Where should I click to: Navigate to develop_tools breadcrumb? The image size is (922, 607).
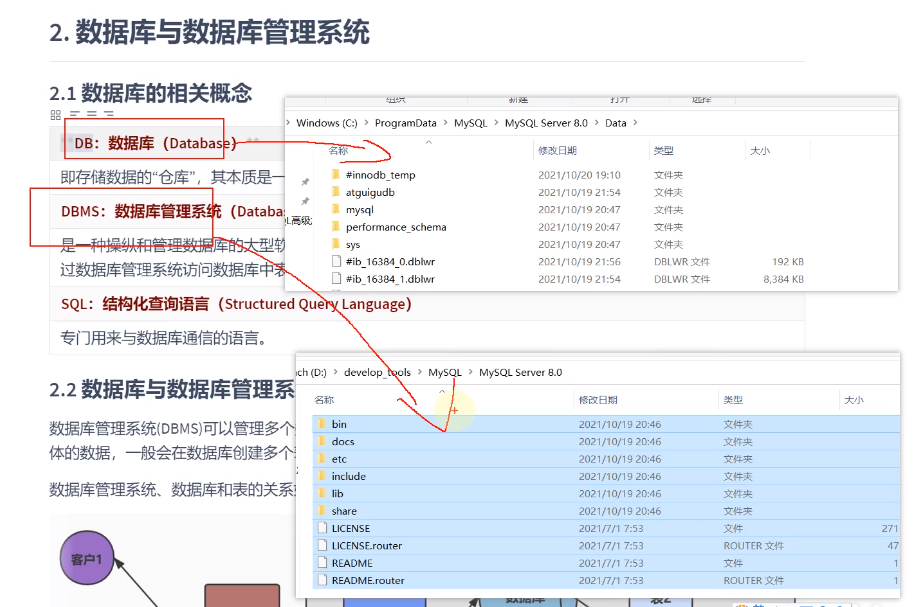(x=378, y=372)
